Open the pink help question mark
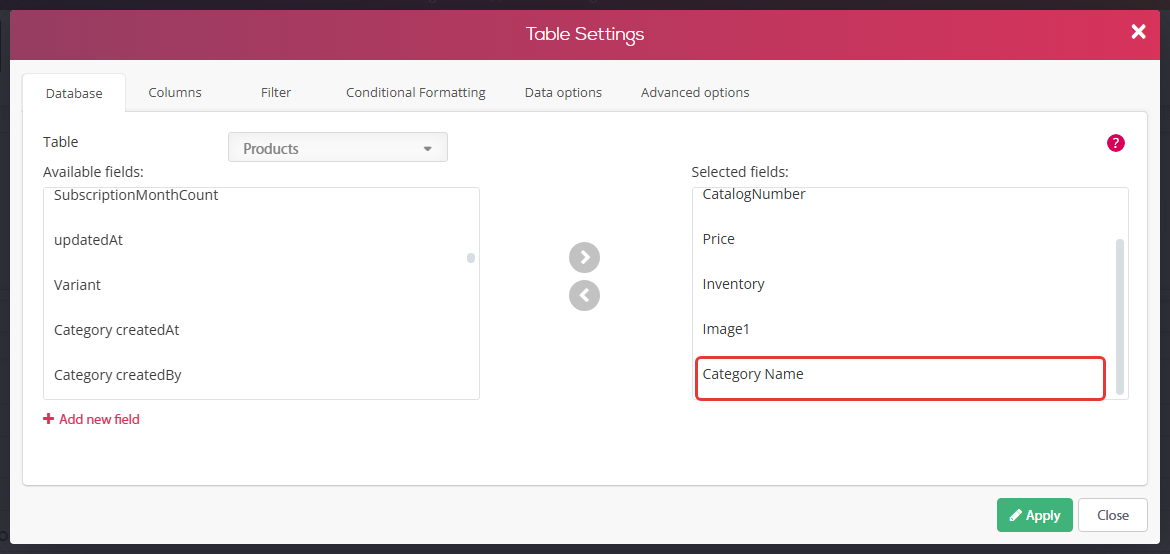 pyautogui.click(x=1116, y=143)
